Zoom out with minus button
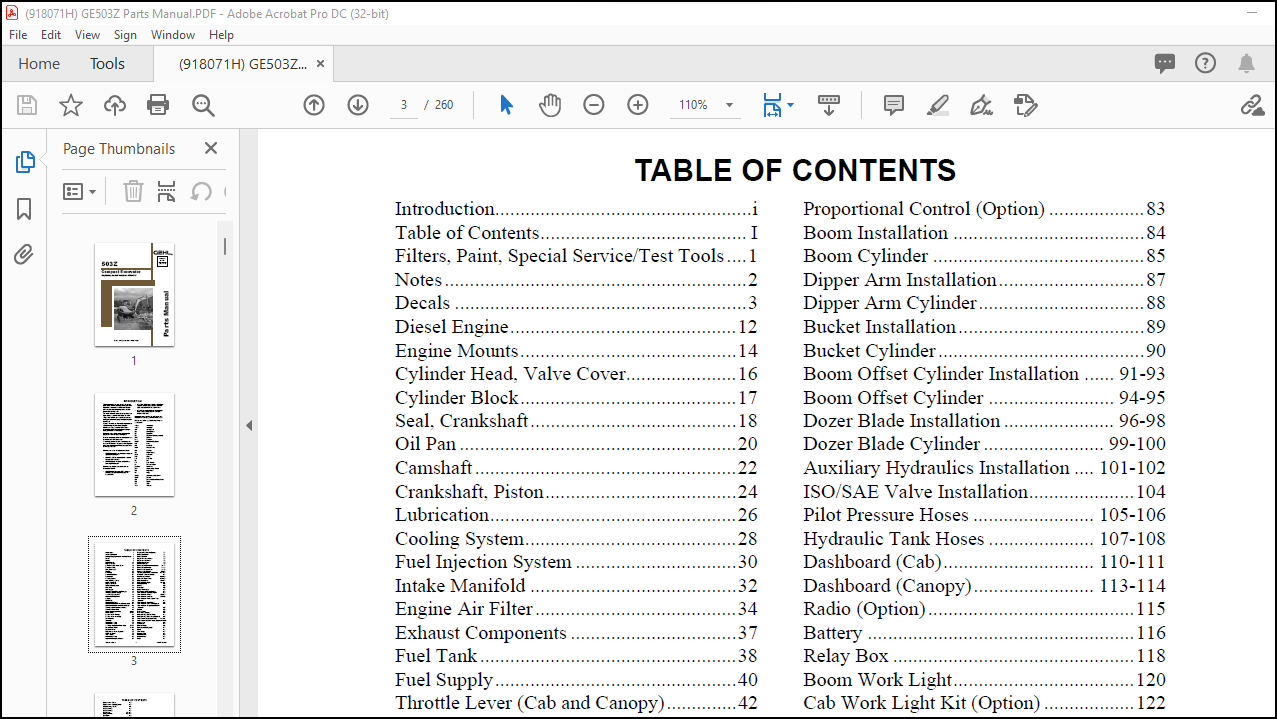This screenshot has height=719, width=1277. 594,105
